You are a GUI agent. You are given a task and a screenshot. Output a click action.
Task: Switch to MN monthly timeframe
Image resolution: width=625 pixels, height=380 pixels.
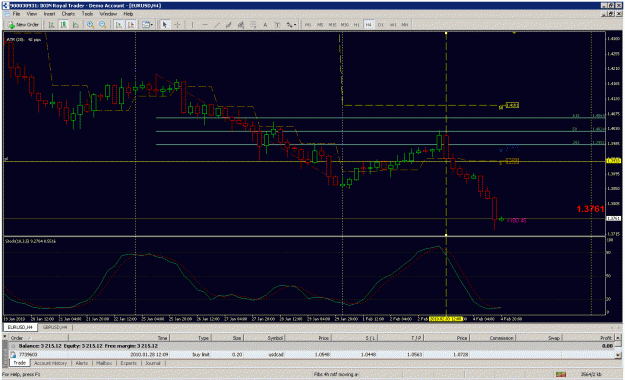pos(405,25)
